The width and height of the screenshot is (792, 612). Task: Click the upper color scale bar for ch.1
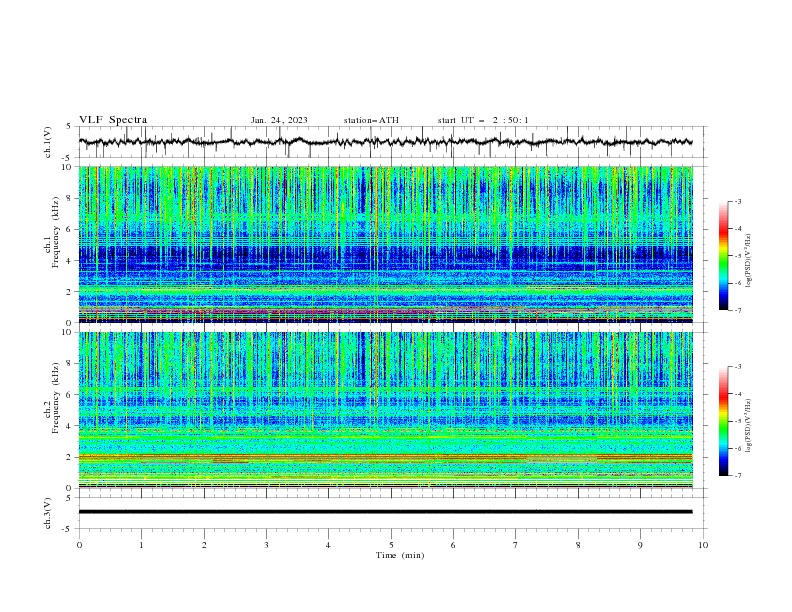(x=723, y=255)
